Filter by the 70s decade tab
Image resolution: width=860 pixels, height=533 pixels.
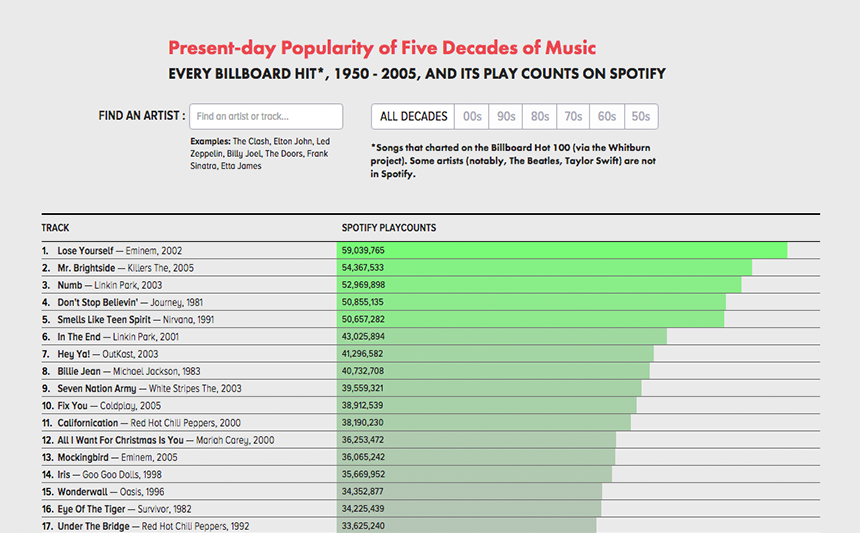click(573, 116)
